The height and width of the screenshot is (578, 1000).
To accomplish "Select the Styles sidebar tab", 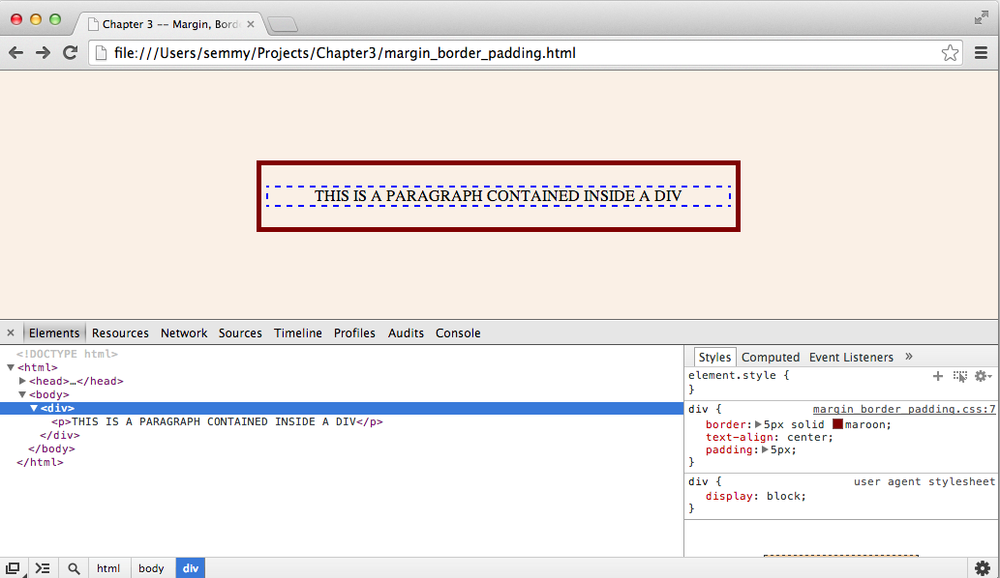I will (714, 357).
